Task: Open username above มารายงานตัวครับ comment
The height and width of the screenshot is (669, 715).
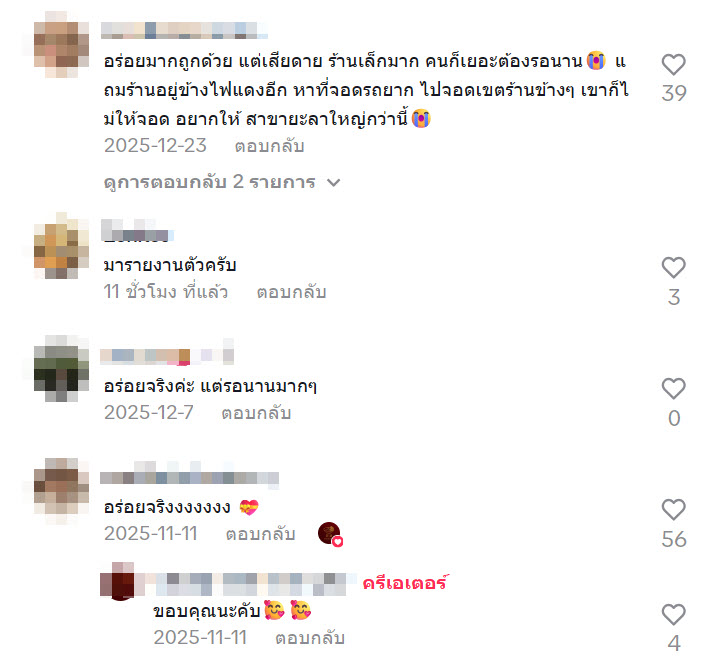Action: [x=137, y=230]
